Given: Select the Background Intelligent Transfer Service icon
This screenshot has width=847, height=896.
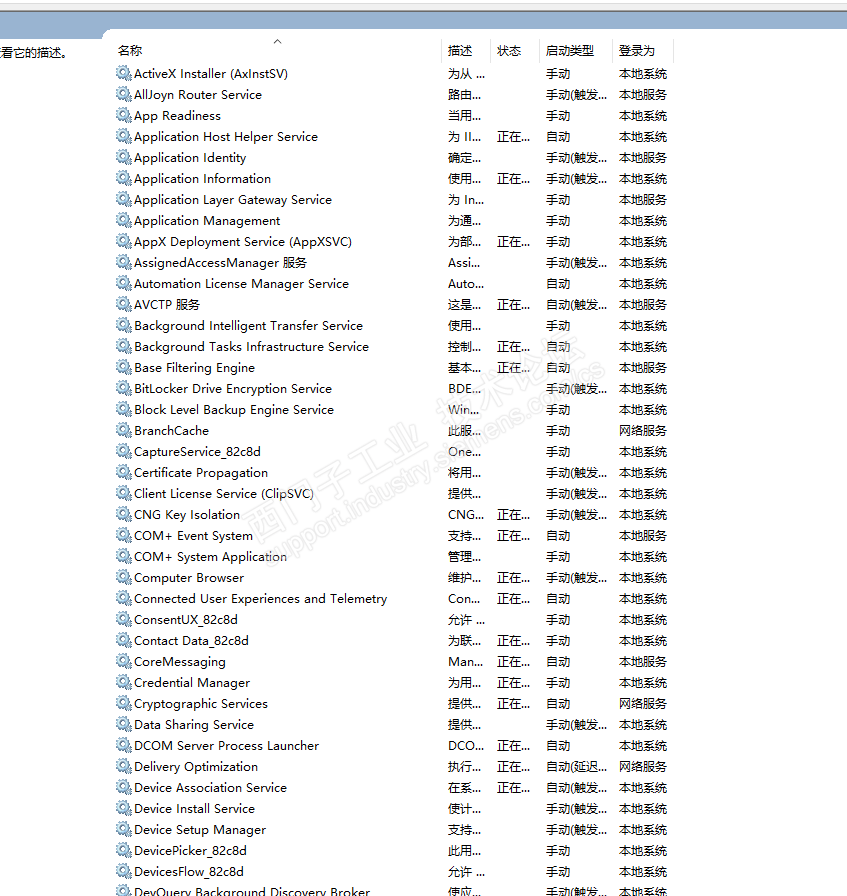Looking at the screenshot, I should coord(123,325).
